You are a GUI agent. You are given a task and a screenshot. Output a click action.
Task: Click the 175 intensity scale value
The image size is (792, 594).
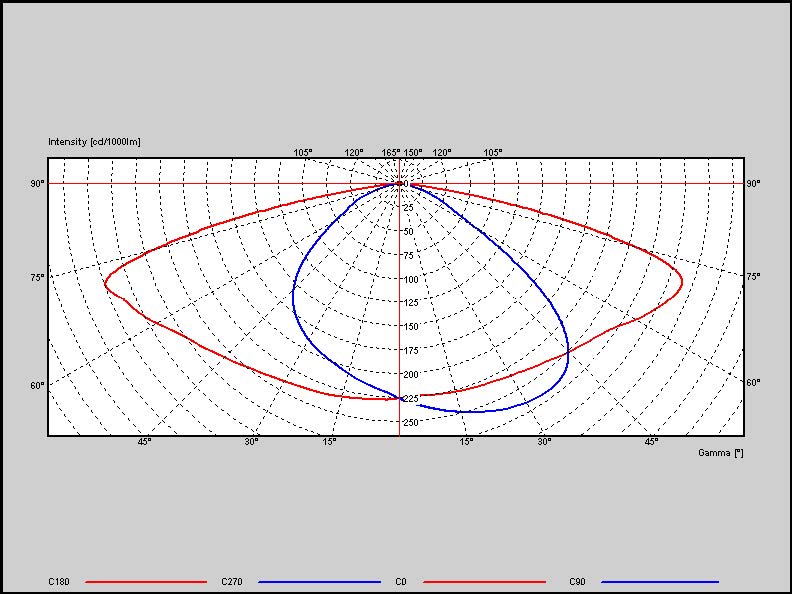point(411,351)
